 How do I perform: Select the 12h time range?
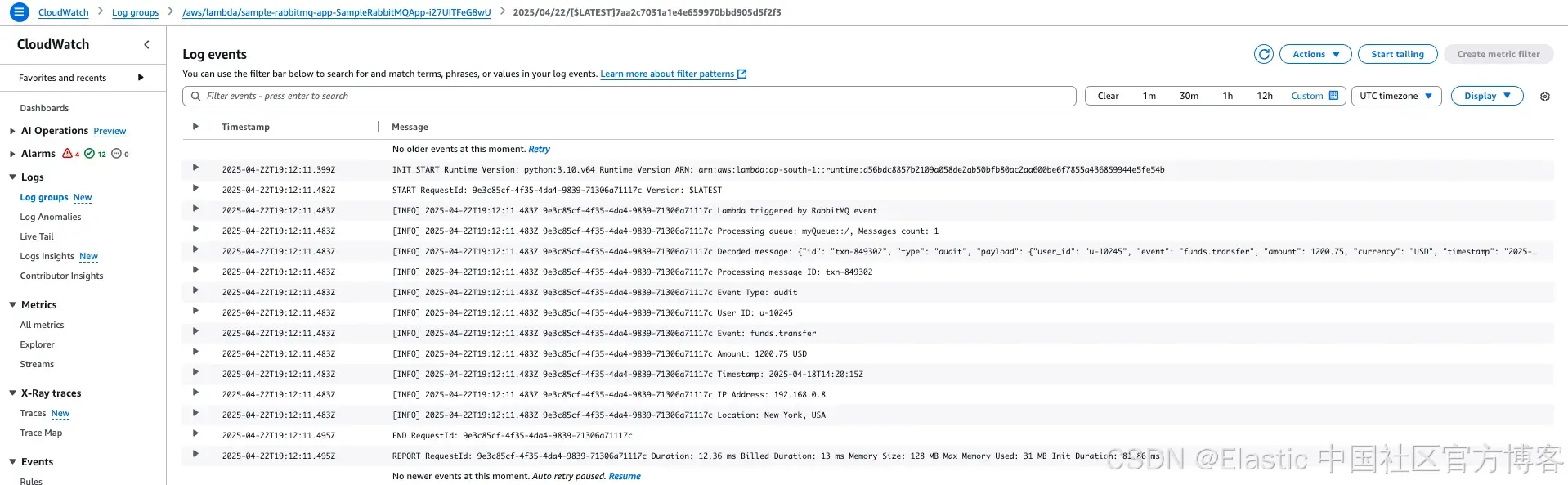tap(1265, 96)
